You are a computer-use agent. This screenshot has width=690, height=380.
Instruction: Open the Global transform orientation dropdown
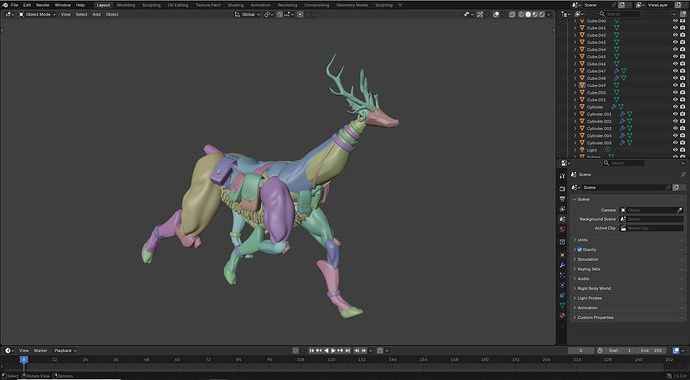click(x=247, y=14)
